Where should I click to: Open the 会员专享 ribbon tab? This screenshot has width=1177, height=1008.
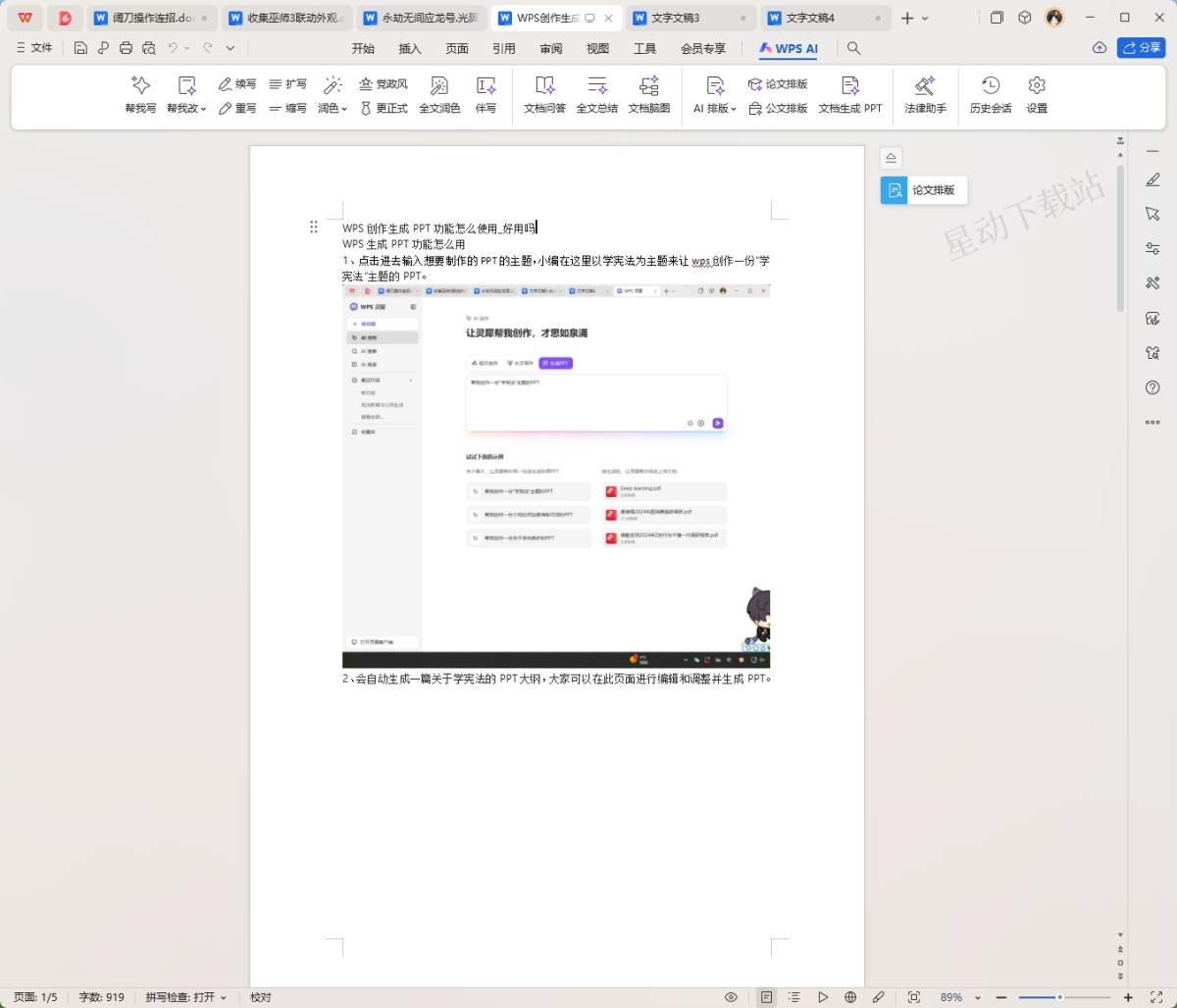tap(703, 48)
